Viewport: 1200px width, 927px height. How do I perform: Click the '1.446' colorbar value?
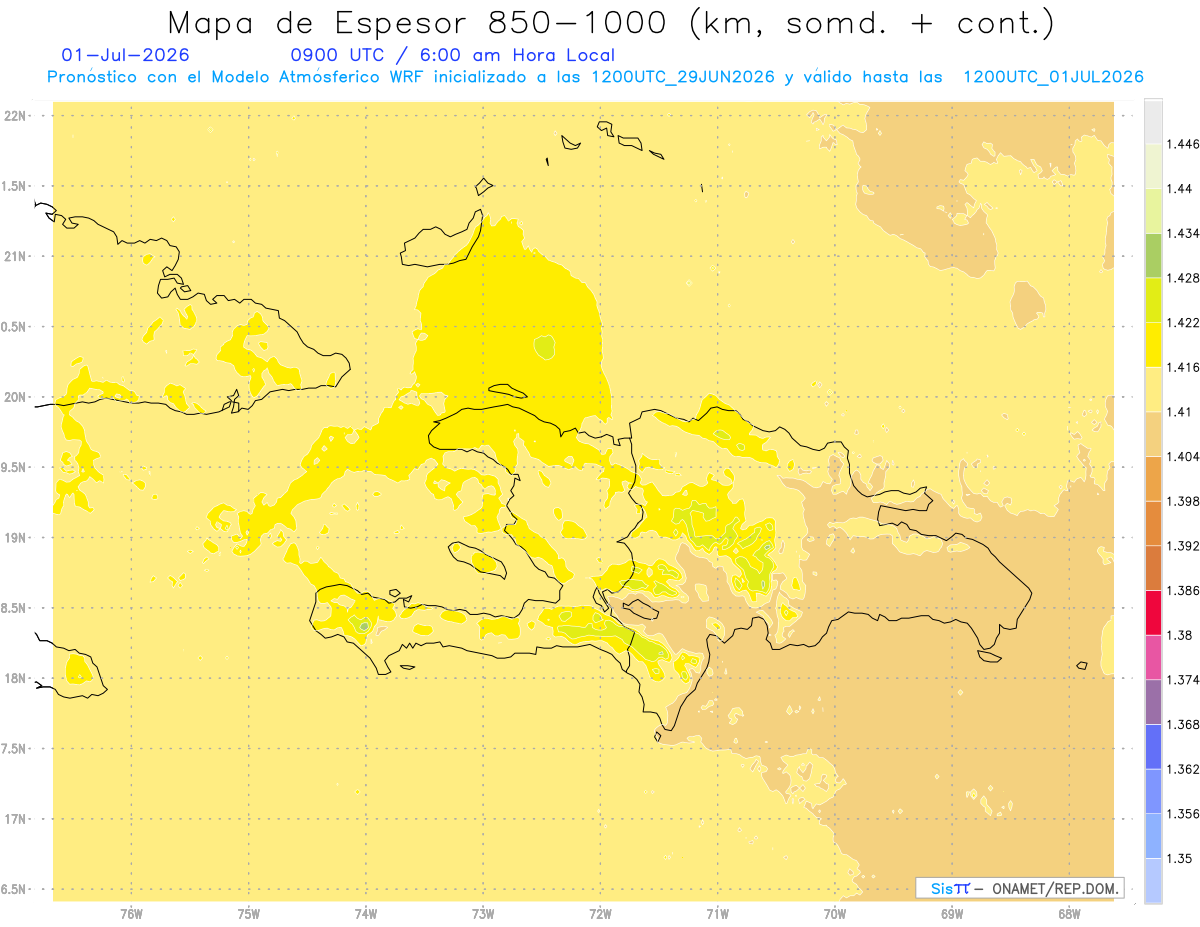(x=1183, y=144)
